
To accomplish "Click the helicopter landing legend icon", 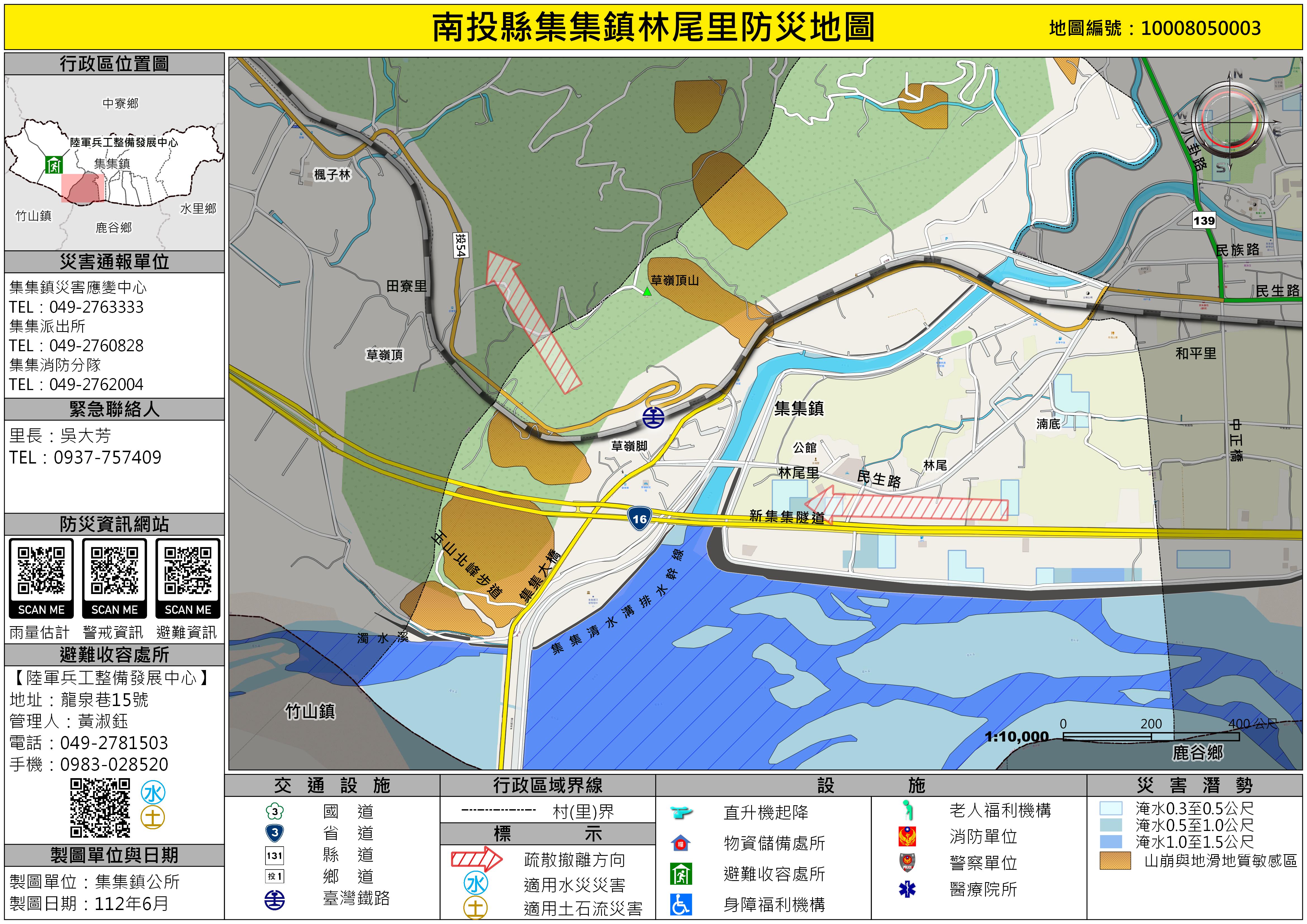I will tap(681, 812).
